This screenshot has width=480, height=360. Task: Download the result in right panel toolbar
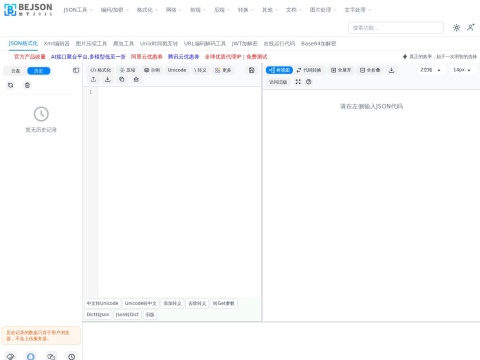(x=391, y=70)
